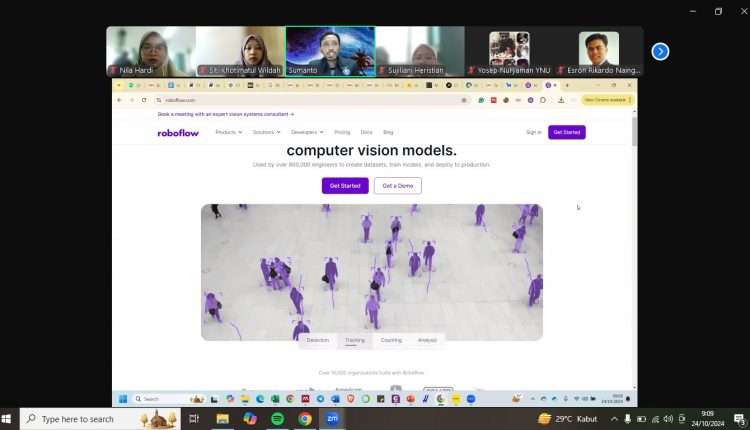
Task: Click the yellow Chrome update button
Action: click(x=607, y=100)
